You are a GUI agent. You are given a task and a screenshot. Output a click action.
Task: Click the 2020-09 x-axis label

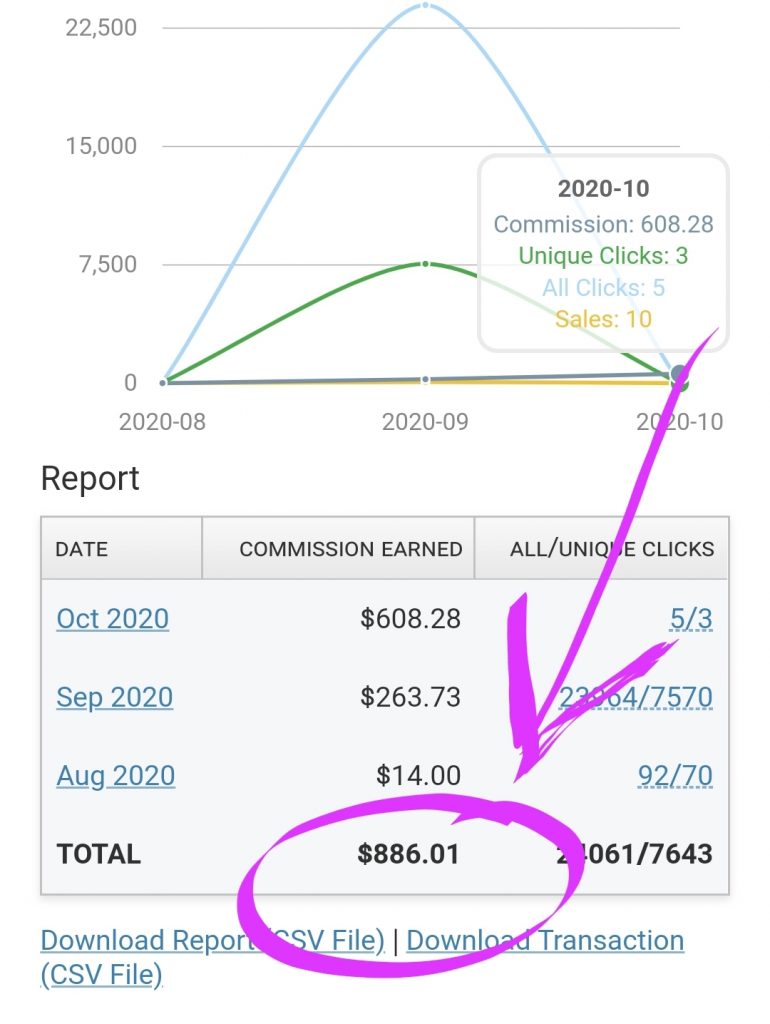click(x=425, y=422)
